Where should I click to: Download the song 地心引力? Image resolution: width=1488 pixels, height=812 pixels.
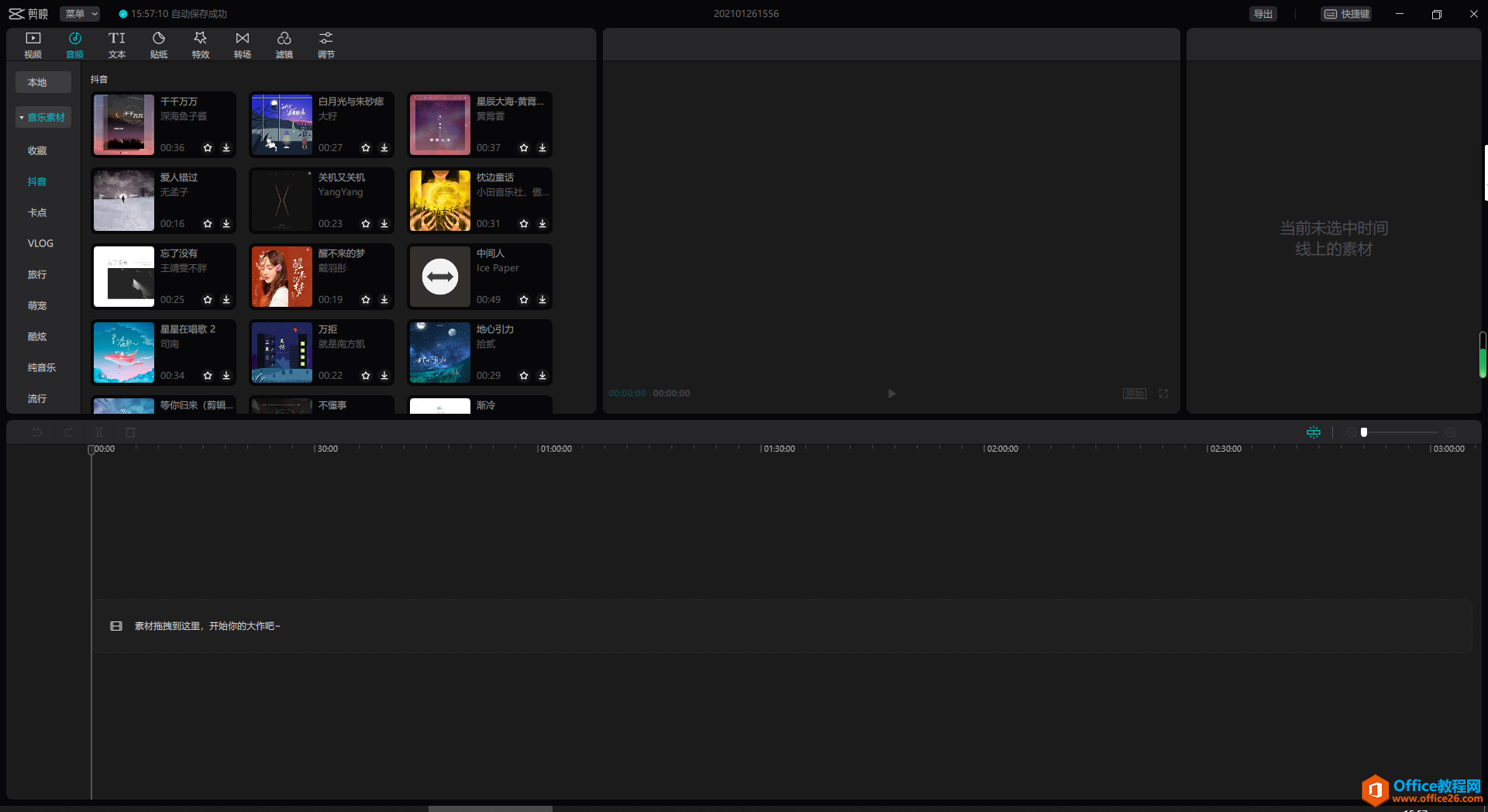(x=542, y=376)
